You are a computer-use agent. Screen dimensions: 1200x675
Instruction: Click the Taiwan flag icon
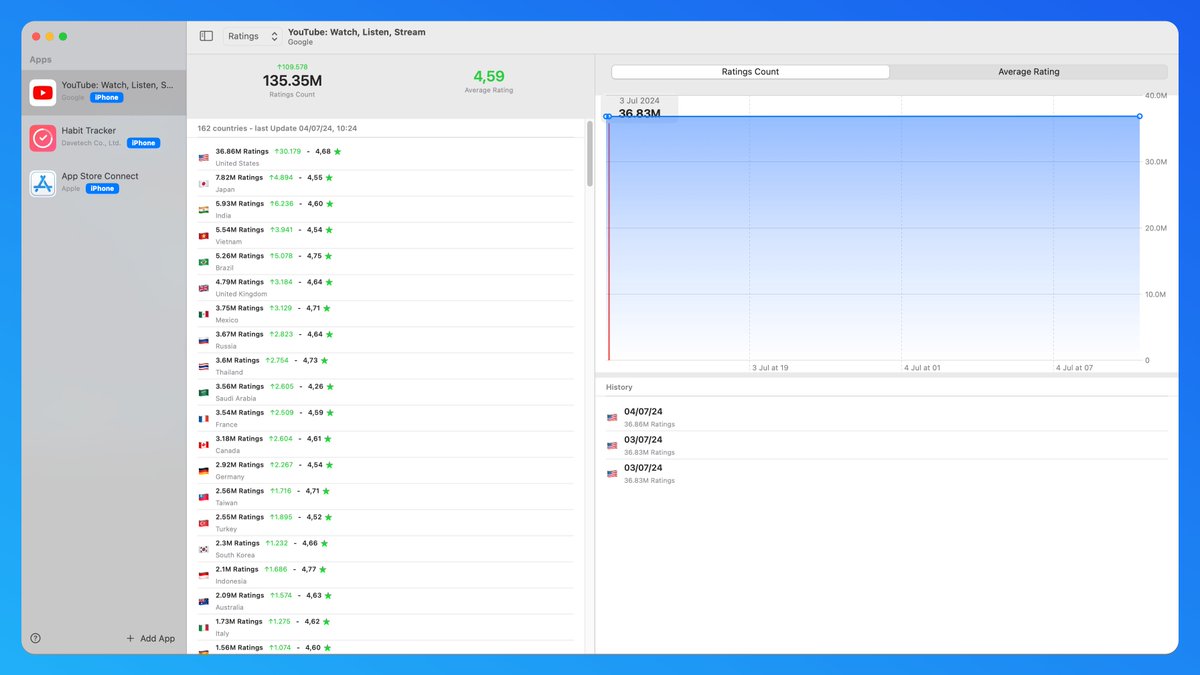click(203, 496)
